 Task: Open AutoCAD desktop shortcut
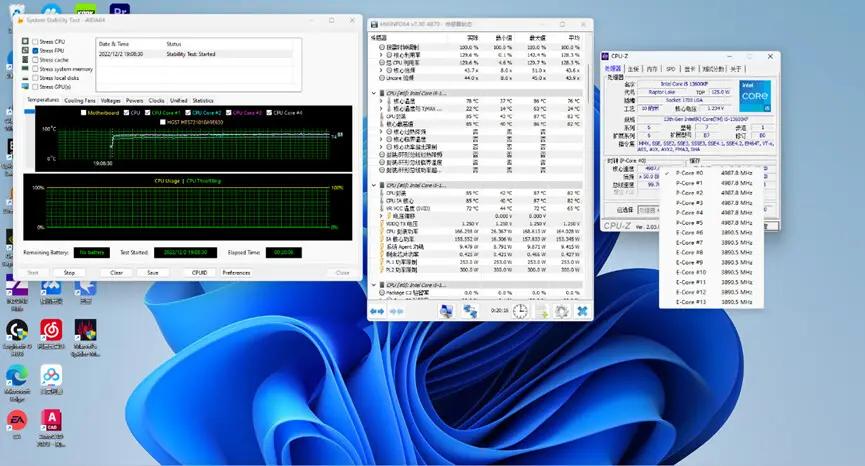pos(52,421)
